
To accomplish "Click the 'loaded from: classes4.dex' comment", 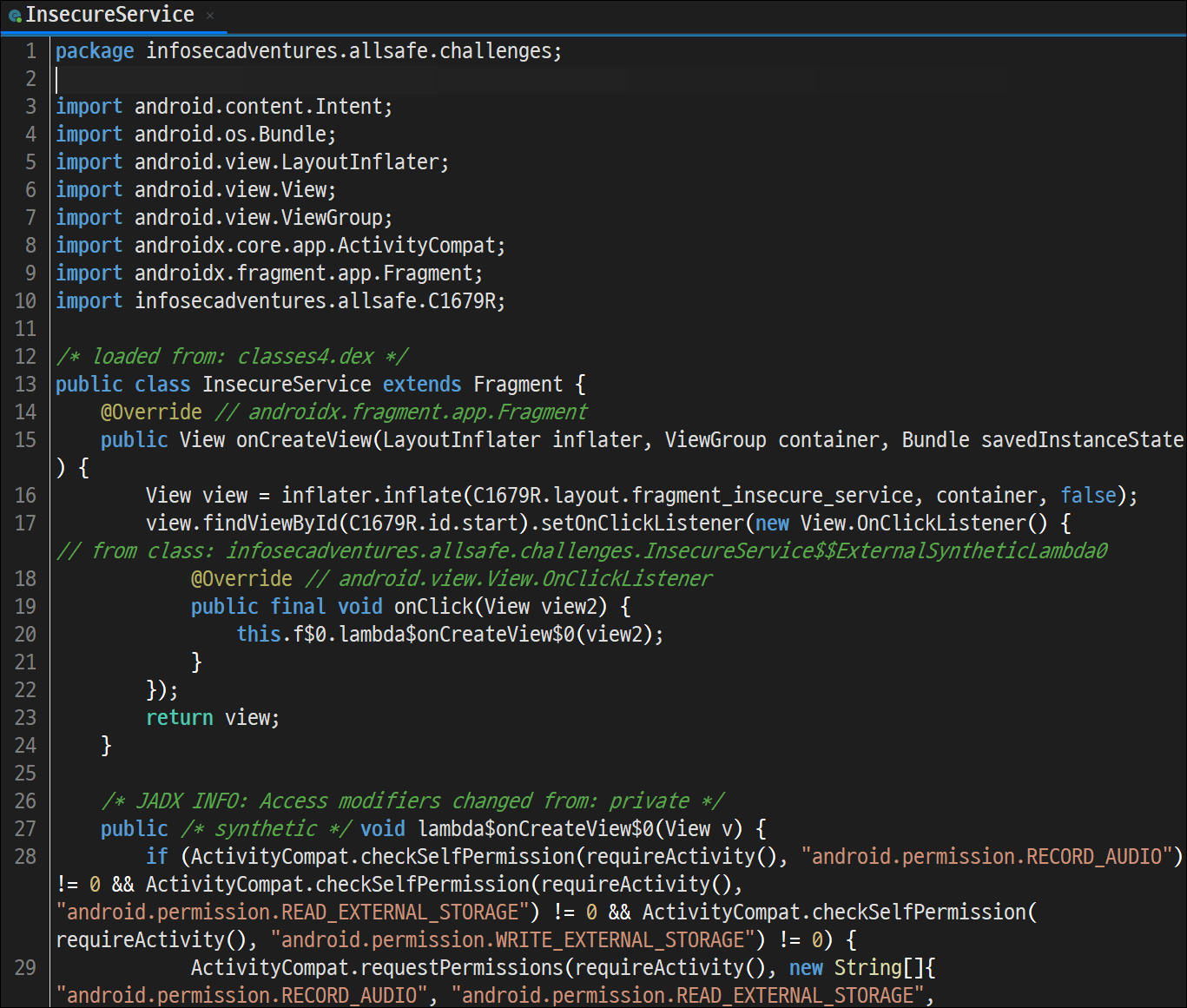I will tap(232, 357).
